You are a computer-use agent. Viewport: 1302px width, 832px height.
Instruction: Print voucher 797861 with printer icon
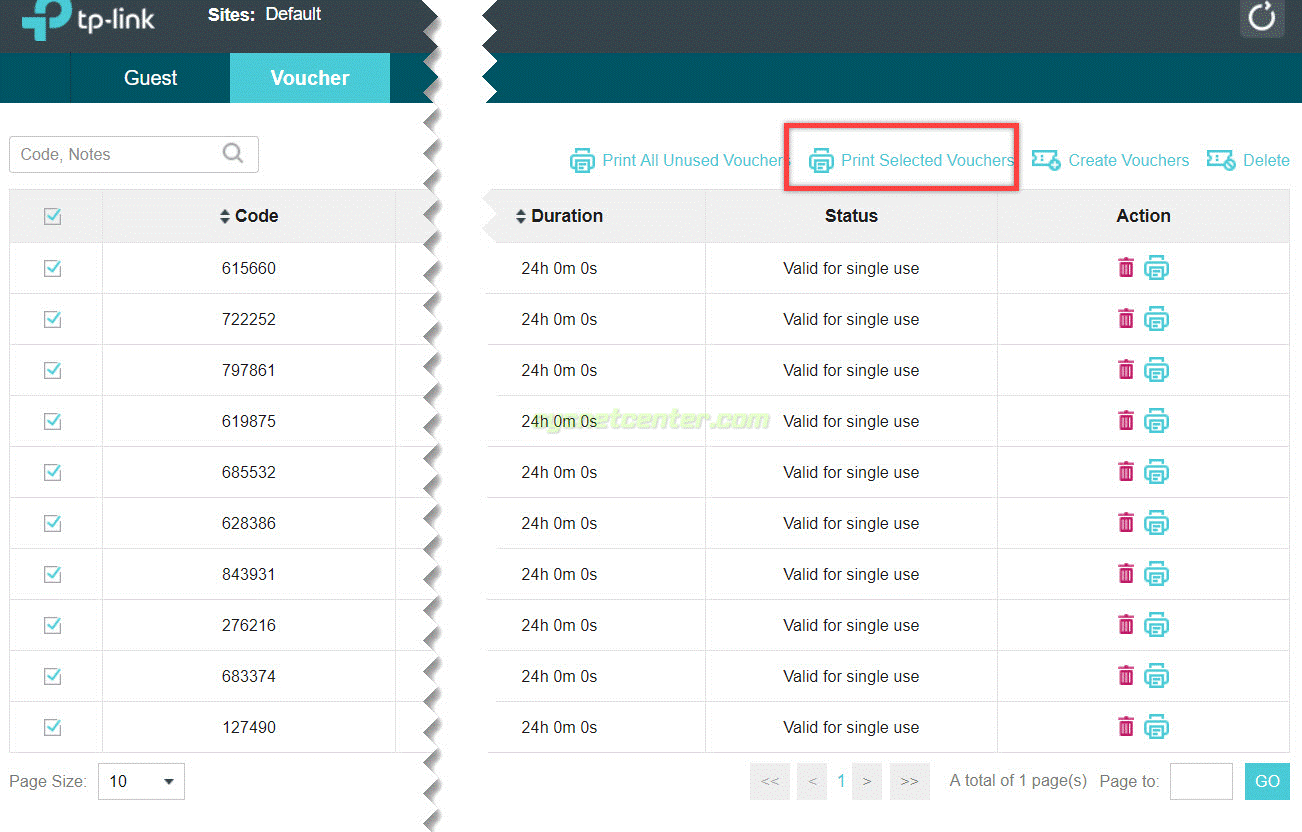[x=1156, y=370]
